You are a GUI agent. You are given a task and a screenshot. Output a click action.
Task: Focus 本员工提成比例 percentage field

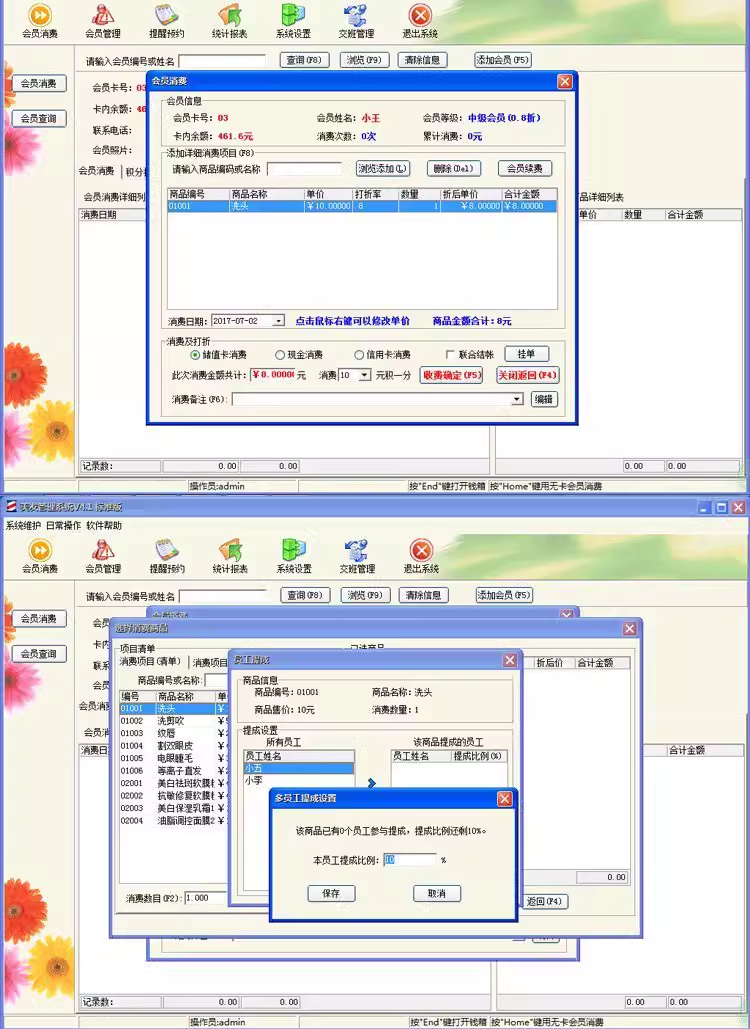[409, 860]
